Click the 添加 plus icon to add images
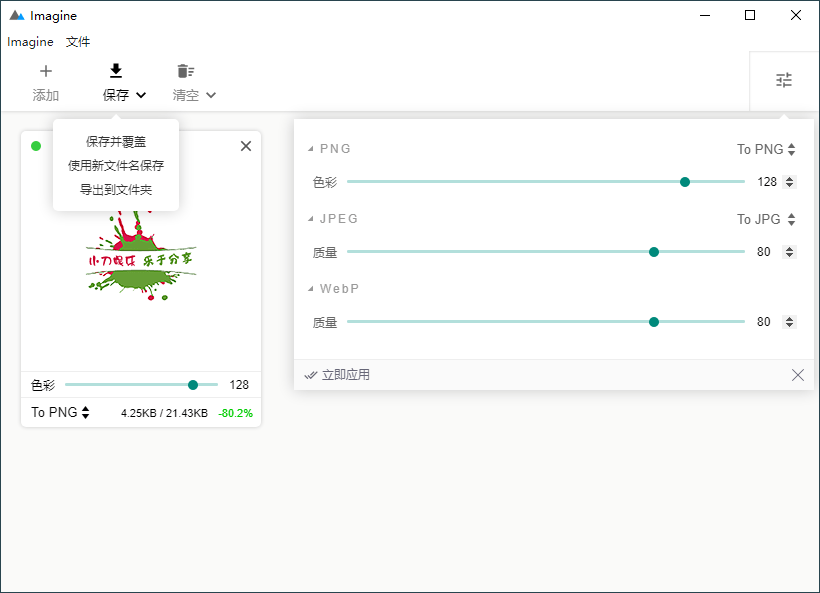The width and height of the screenshot is (820, 593). tap(46, 71)
